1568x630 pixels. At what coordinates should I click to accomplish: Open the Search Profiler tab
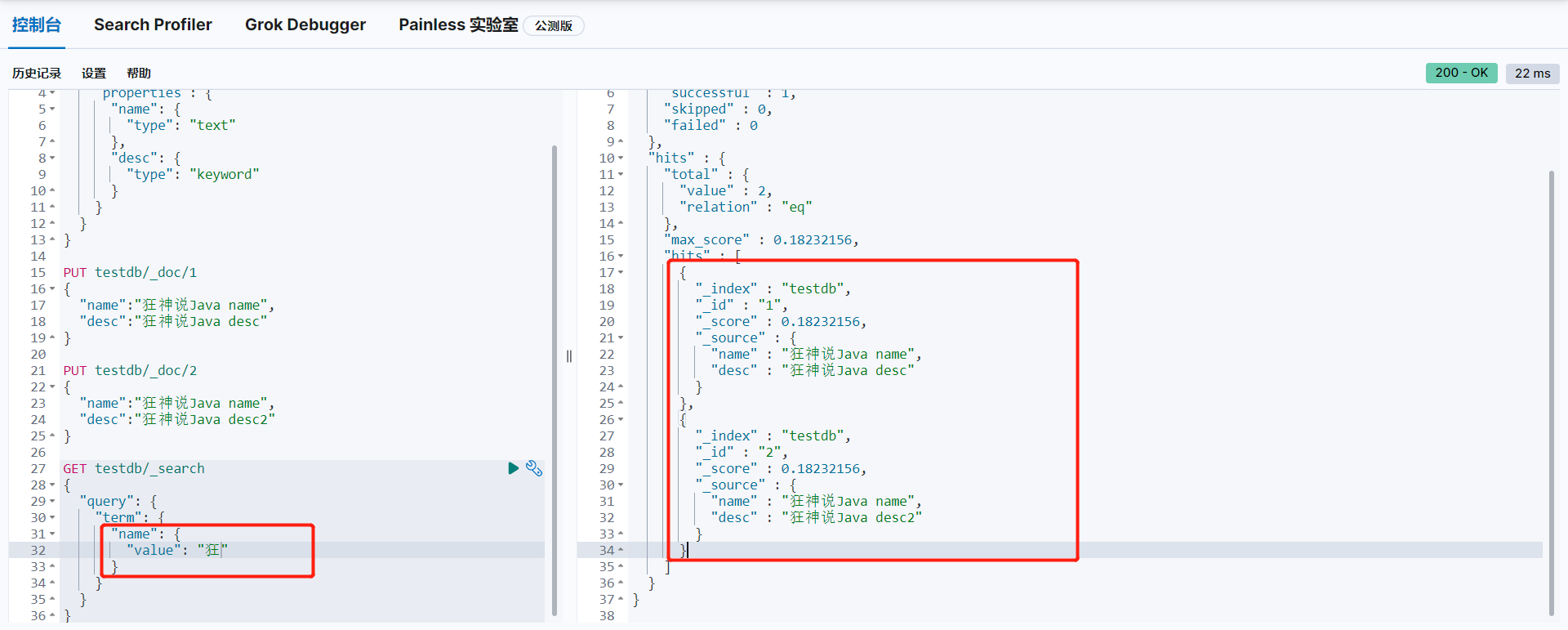(153, 25)
